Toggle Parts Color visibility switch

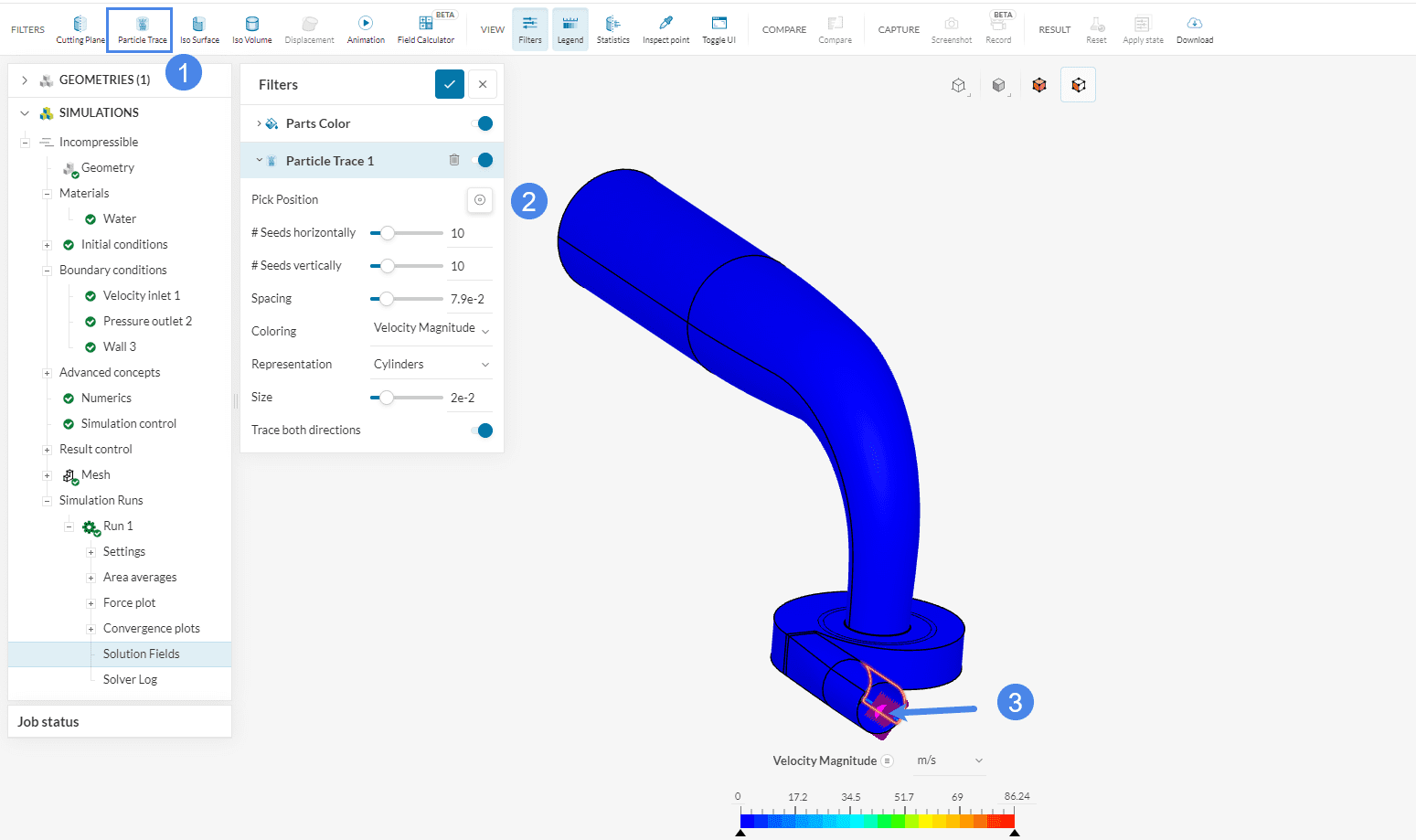[484, 123]
